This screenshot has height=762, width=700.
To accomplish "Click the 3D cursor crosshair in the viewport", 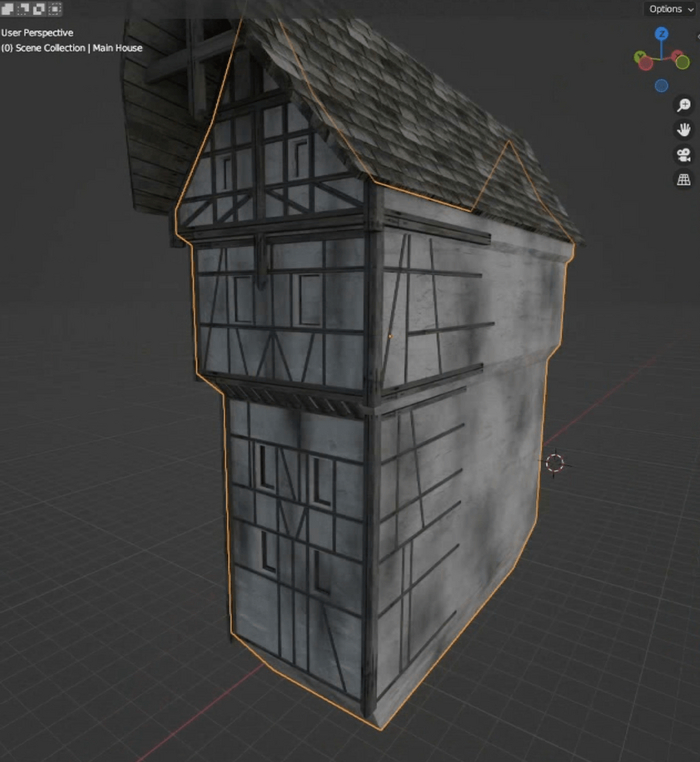I will click(x=555, y=463).
